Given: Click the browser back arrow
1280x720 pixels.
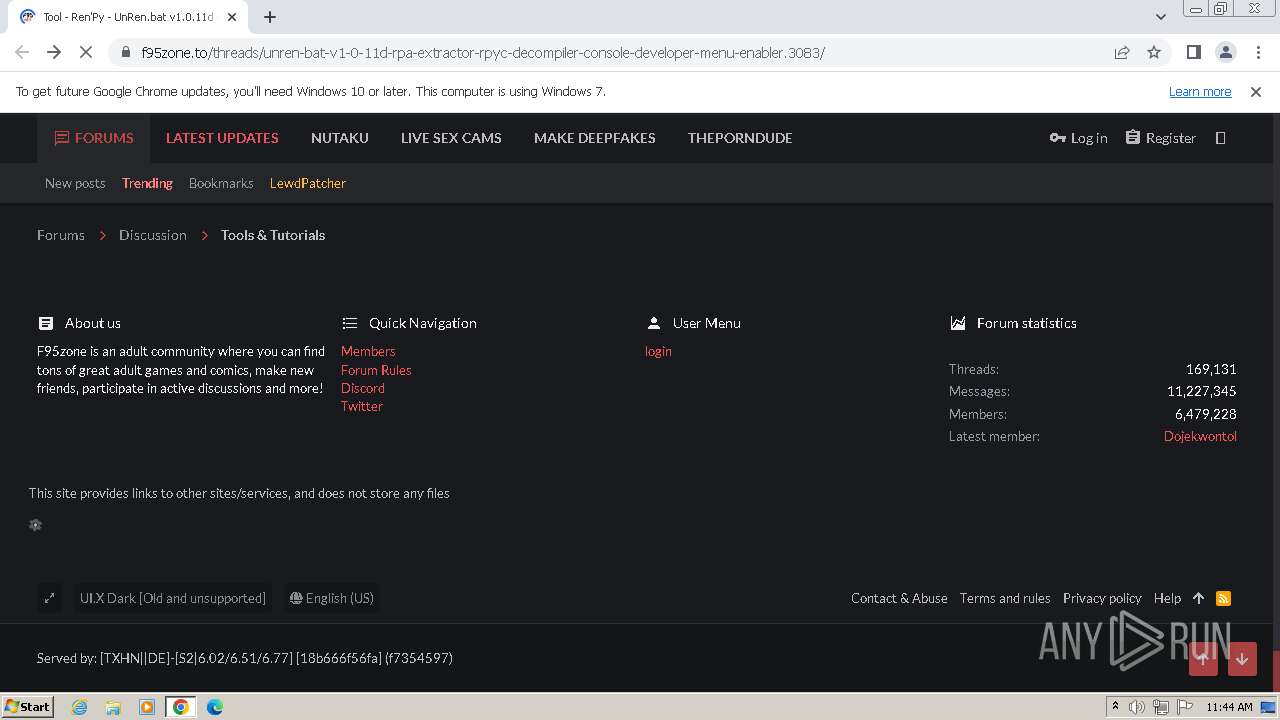Looking at the screenshot, I should pos(22,52).
